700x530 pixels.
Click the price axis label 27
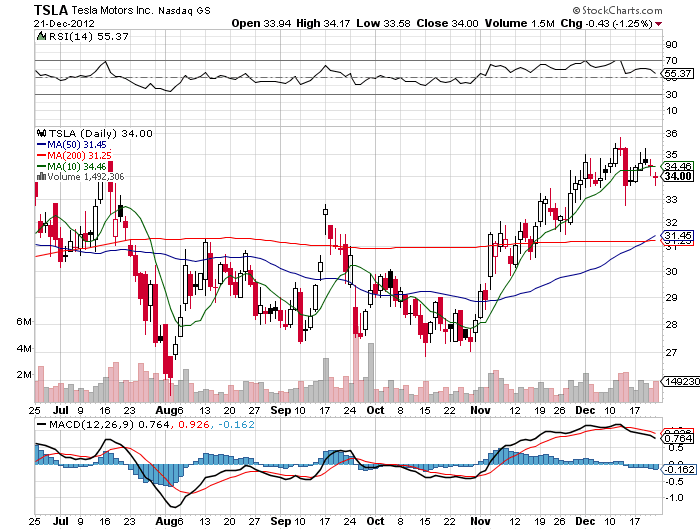tap(671, 353)
